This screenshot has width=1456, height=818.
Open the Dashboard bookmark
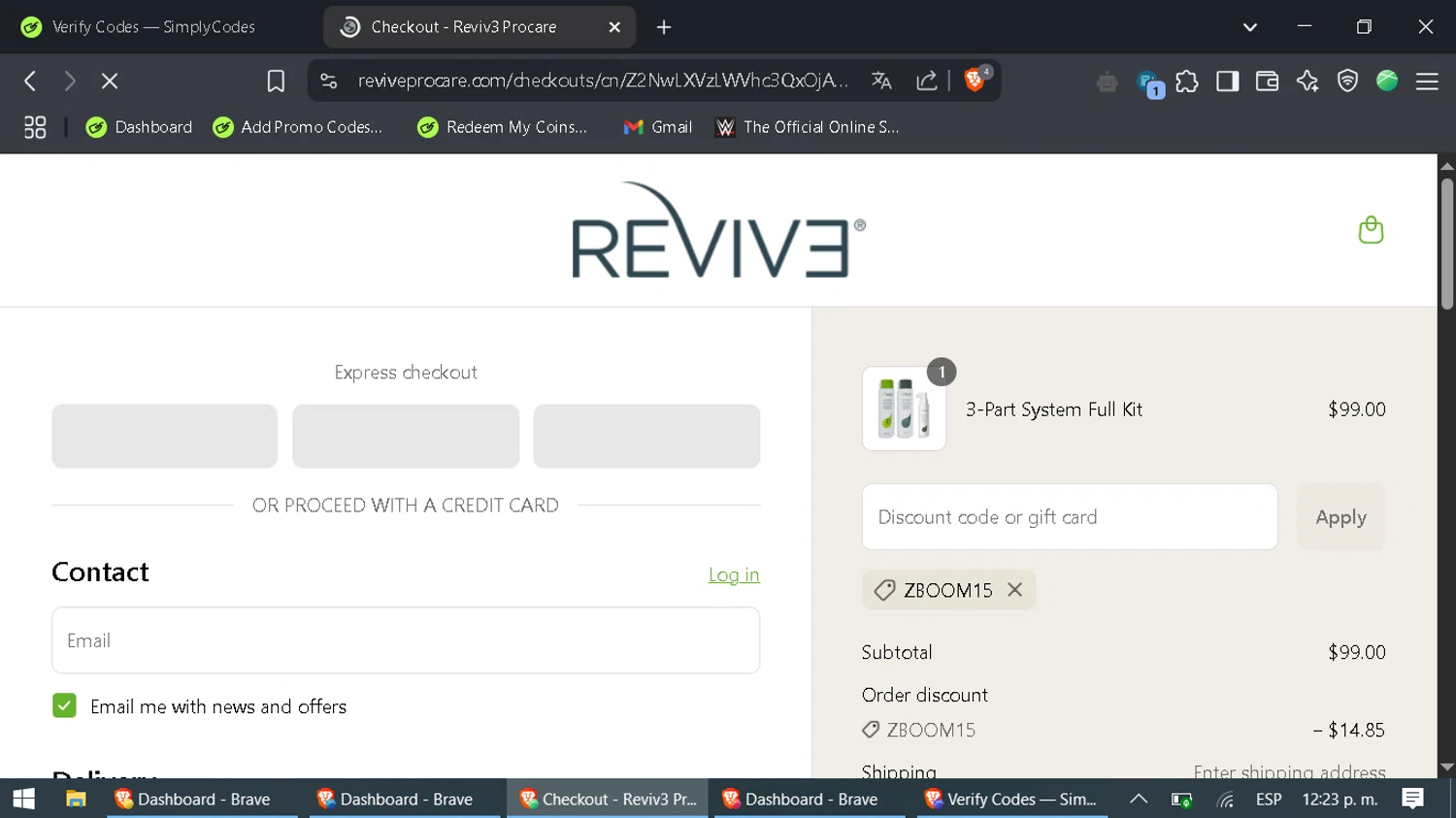tap(139, 127)
